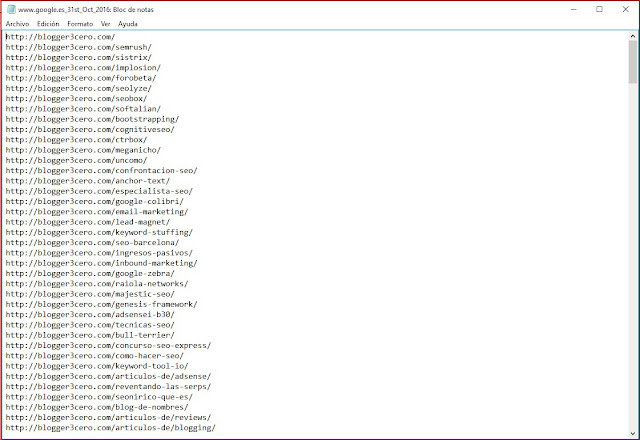Open the Ayuda menu
Viewport: 640px width, 440px height.
coord(128,24)
